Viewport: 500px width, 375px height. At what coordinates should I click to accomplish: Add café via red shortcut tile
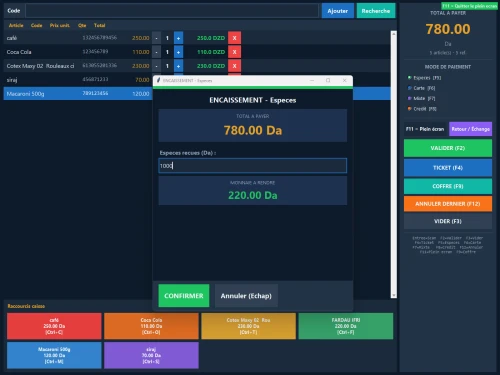[54, 326]
